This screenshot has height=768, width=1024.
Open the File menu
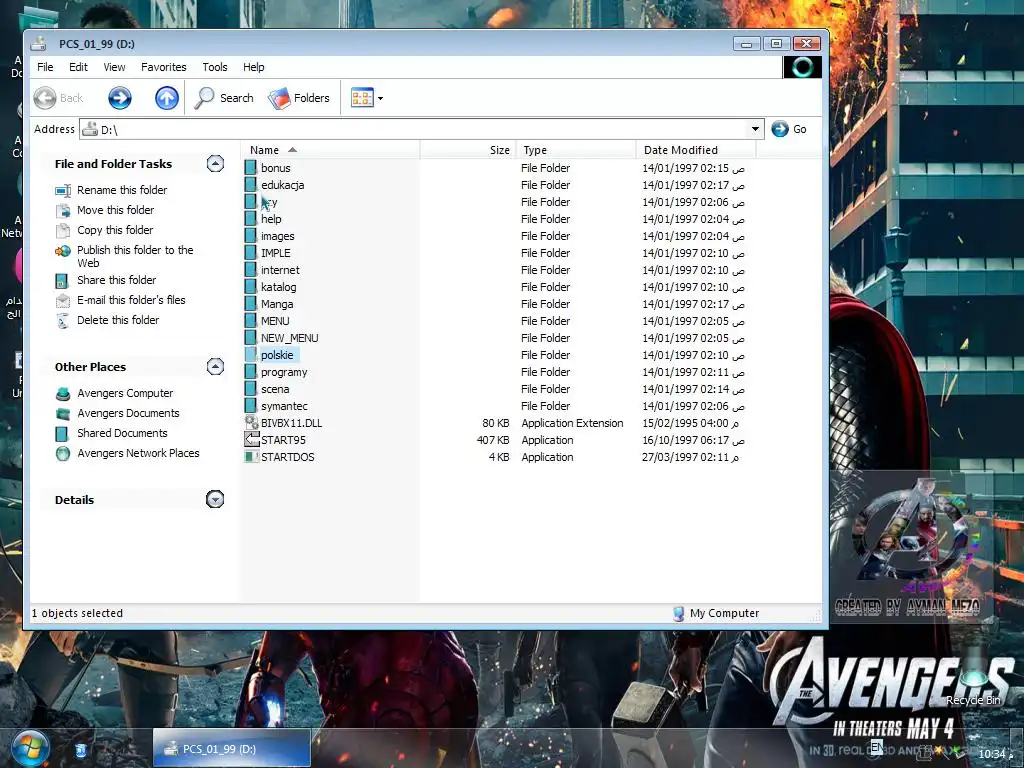[45, 67]
